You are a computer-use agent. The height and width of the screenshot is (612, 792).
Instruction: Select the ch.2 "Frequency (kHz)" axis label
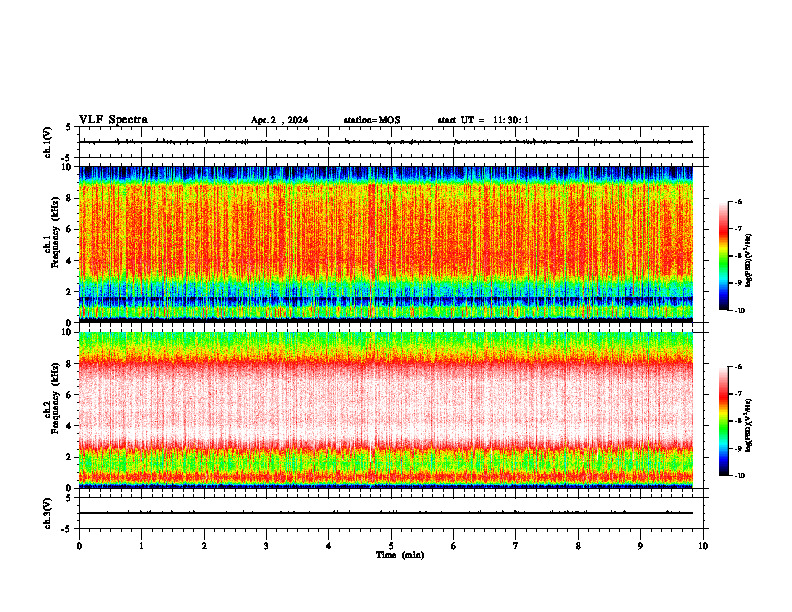[x=55, y=398]
